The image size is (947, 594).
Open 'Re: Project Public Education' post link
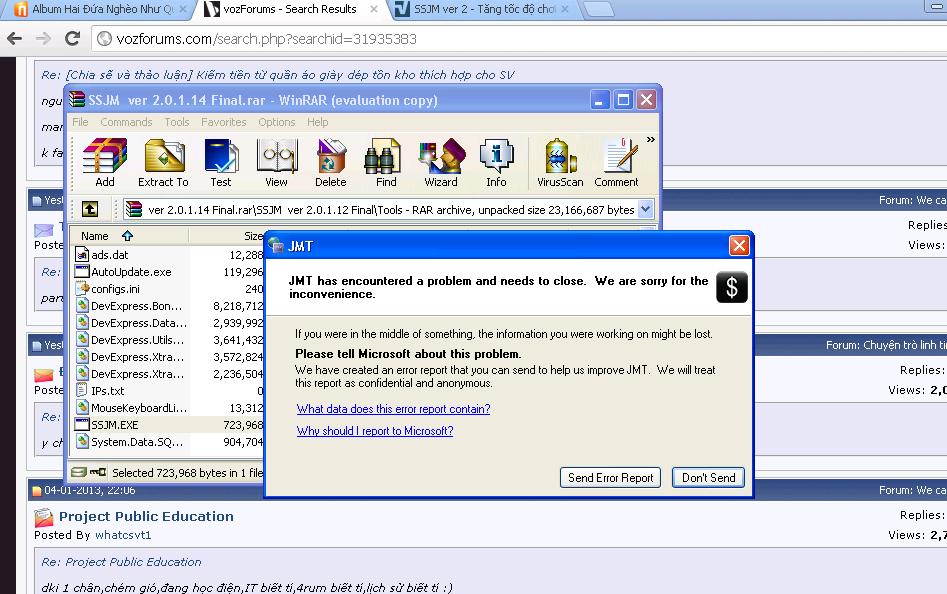tap(121, 561)
